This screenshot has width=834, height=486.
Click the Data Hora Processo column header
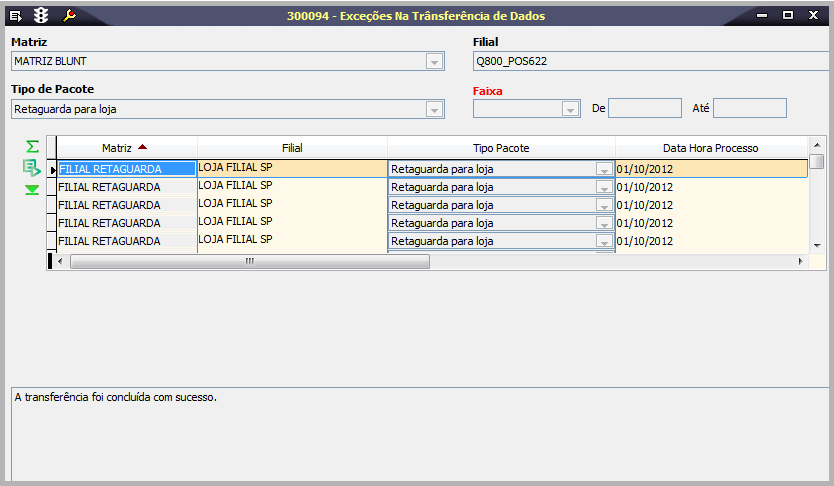[x=710, y=147]
